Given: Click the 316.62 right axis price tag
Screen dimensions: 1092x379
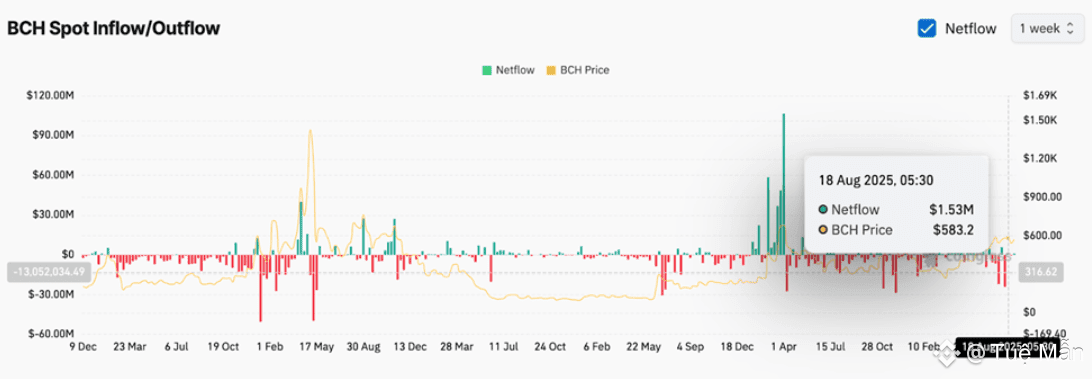Looking at the screenshot, I should point(1040,272).
